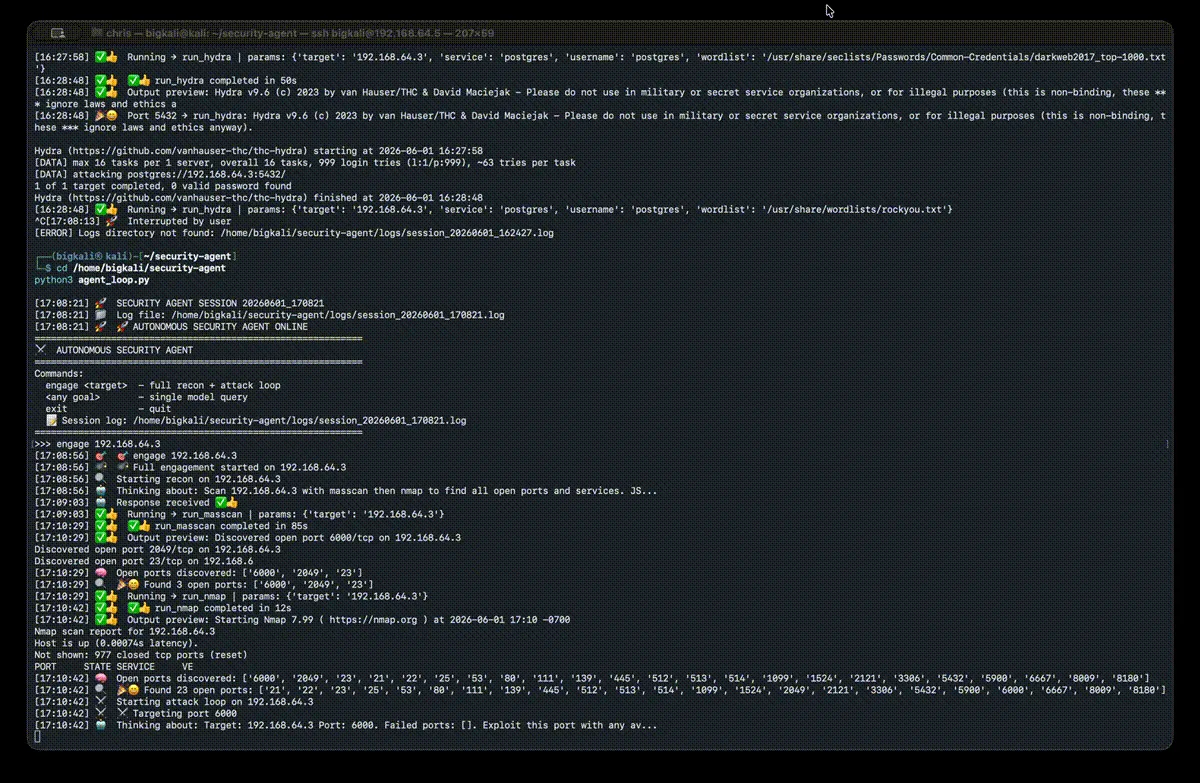This screenshot has width=1200, height=783.
Task: Click 'Starting recon on 192.168.64.3'
Action: click(201, 479)
